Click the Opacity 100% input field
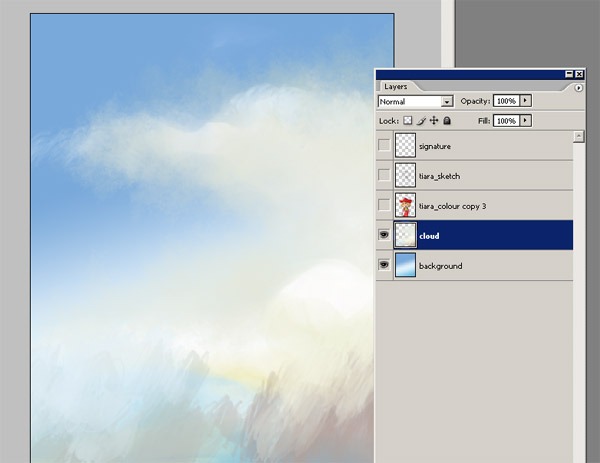Image resolution: width=600 pixels, height=463 pixels. pos(506,101)
